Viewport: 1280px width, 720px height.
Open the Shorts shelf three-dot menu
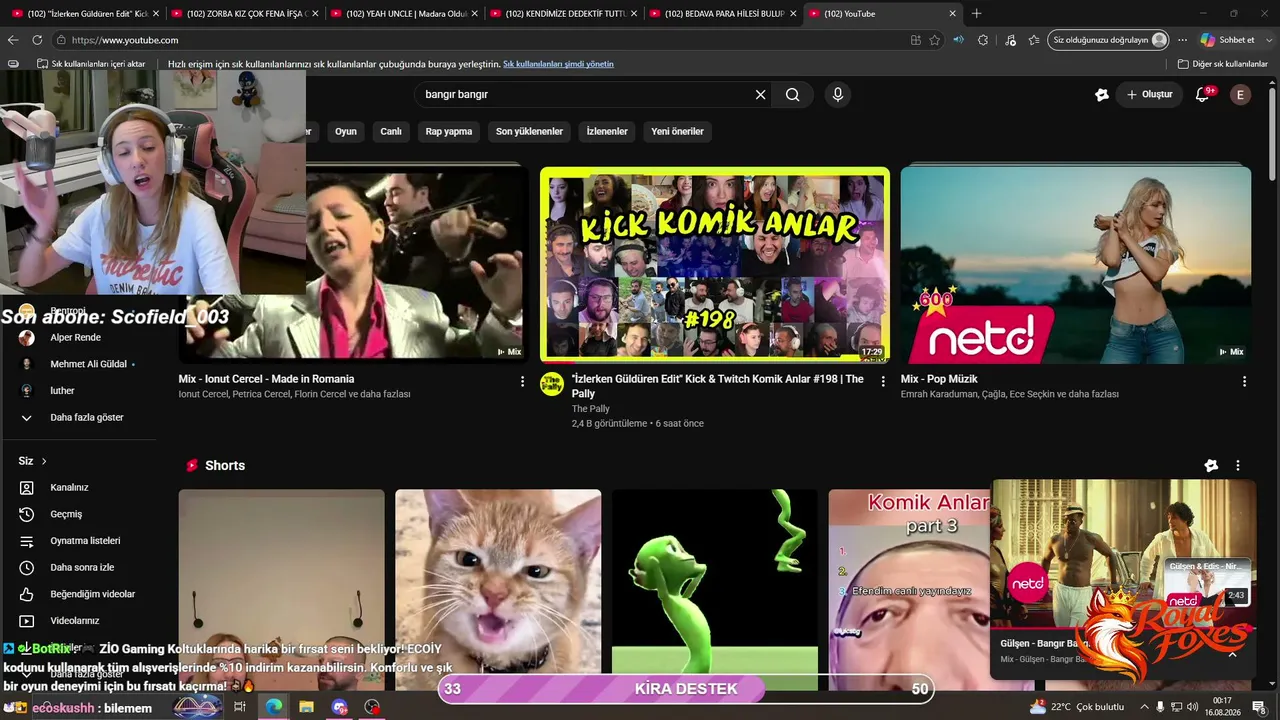(x=1238, y=465)
